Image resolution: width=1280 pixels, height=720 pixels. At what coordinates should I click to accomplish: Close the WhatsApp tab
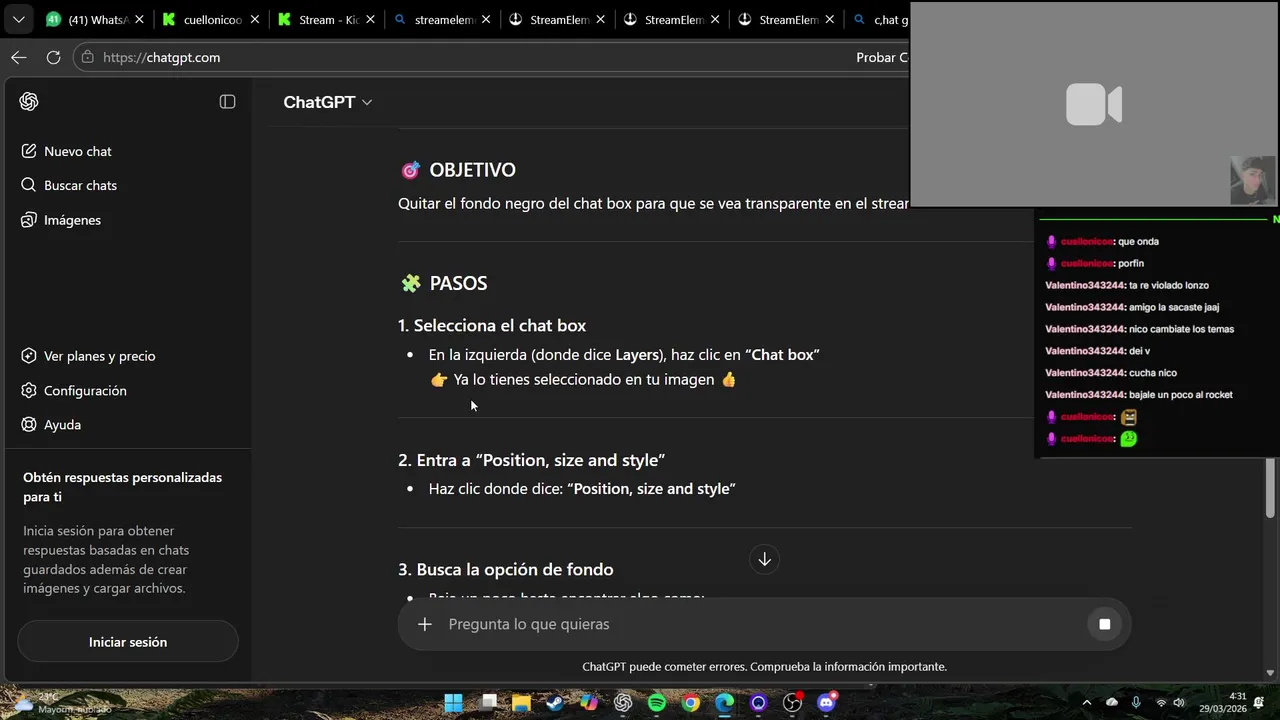coord(138,19)
